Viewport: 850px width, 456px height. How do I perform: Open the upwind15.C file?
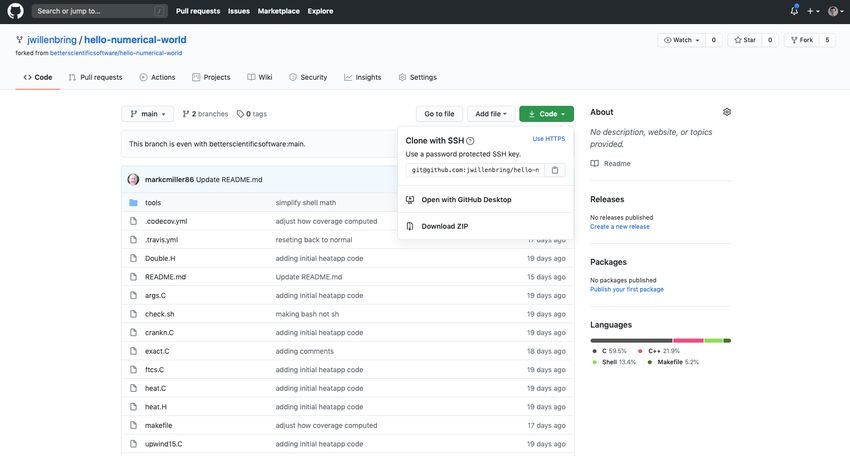pyautogui.click(x=164, y=444)
